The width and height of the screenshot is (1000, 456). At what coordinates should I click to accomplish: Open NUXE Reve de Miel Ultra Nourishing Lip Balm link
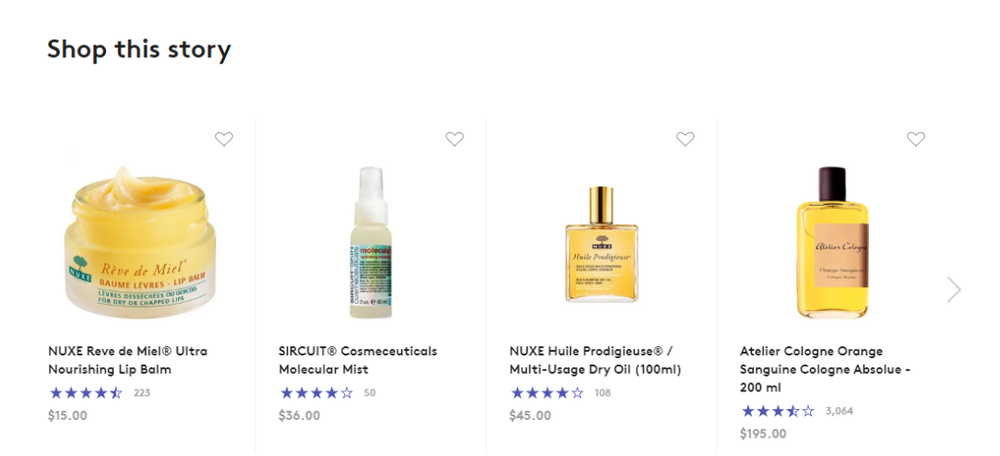128,360
